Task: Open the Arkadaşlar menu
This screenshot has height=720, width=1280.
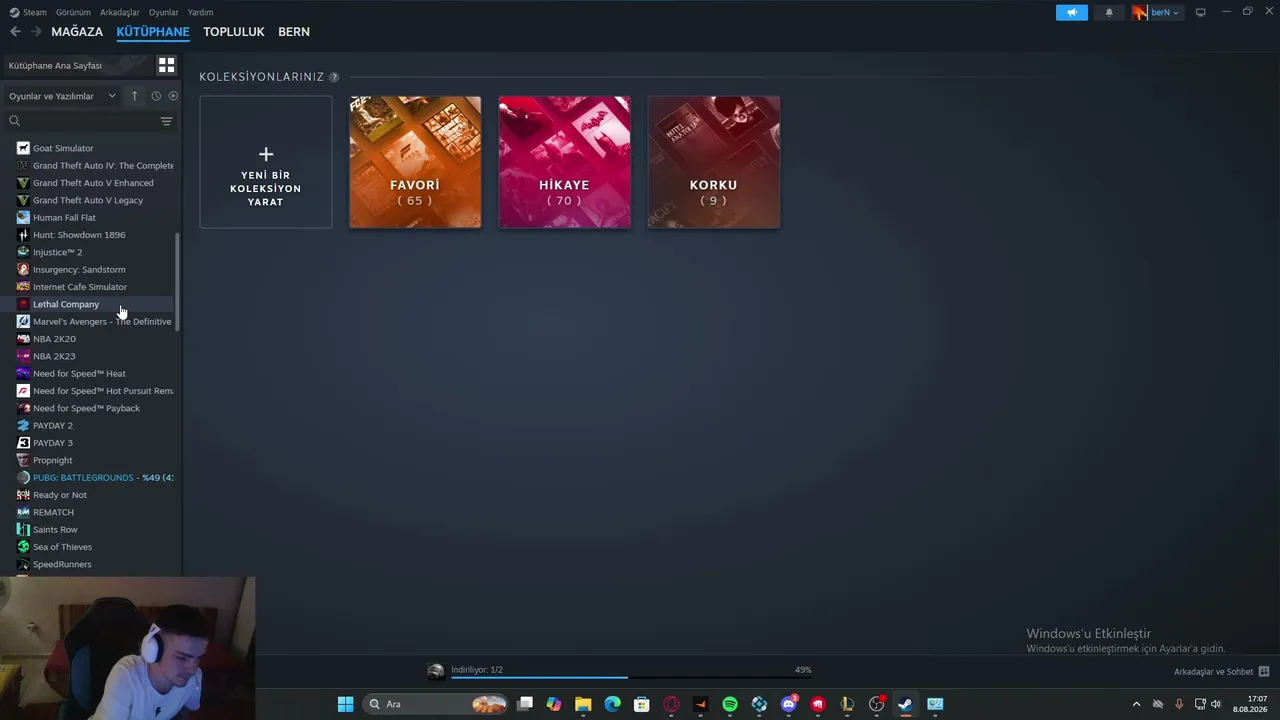Action: point(120,12)
